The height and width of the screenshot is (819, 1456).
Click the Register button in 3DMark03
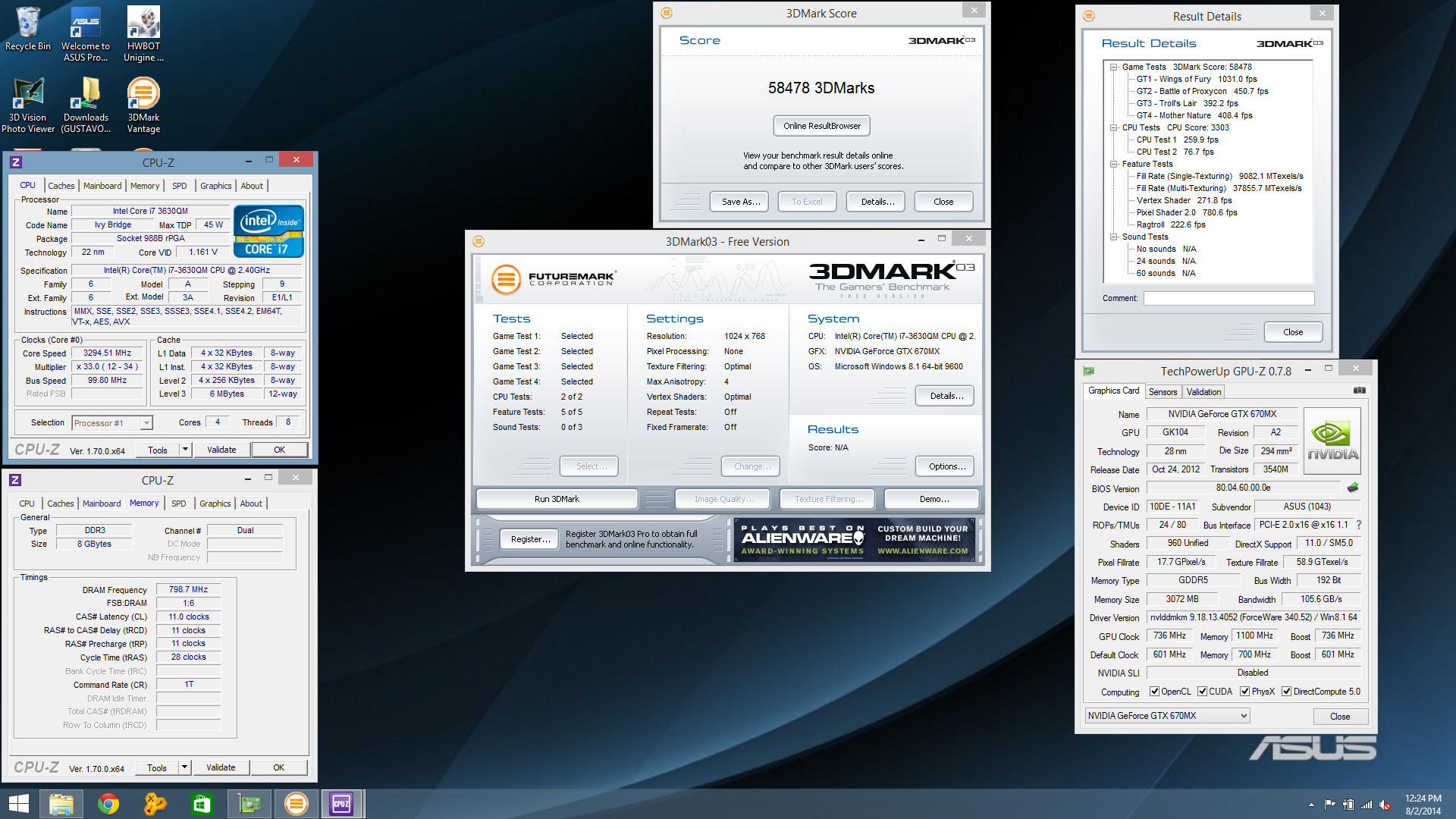(530, 539)
